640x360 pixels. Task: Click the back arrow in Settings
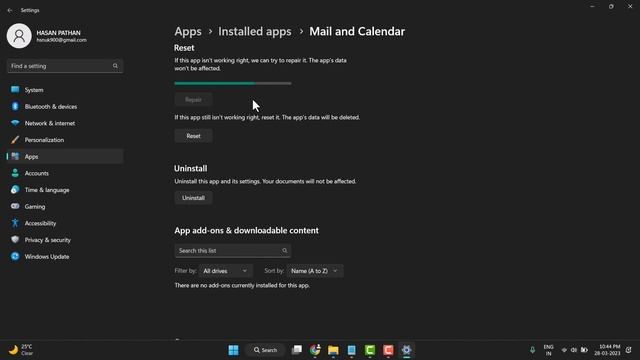pyautogui.click(x=10, y=10)
